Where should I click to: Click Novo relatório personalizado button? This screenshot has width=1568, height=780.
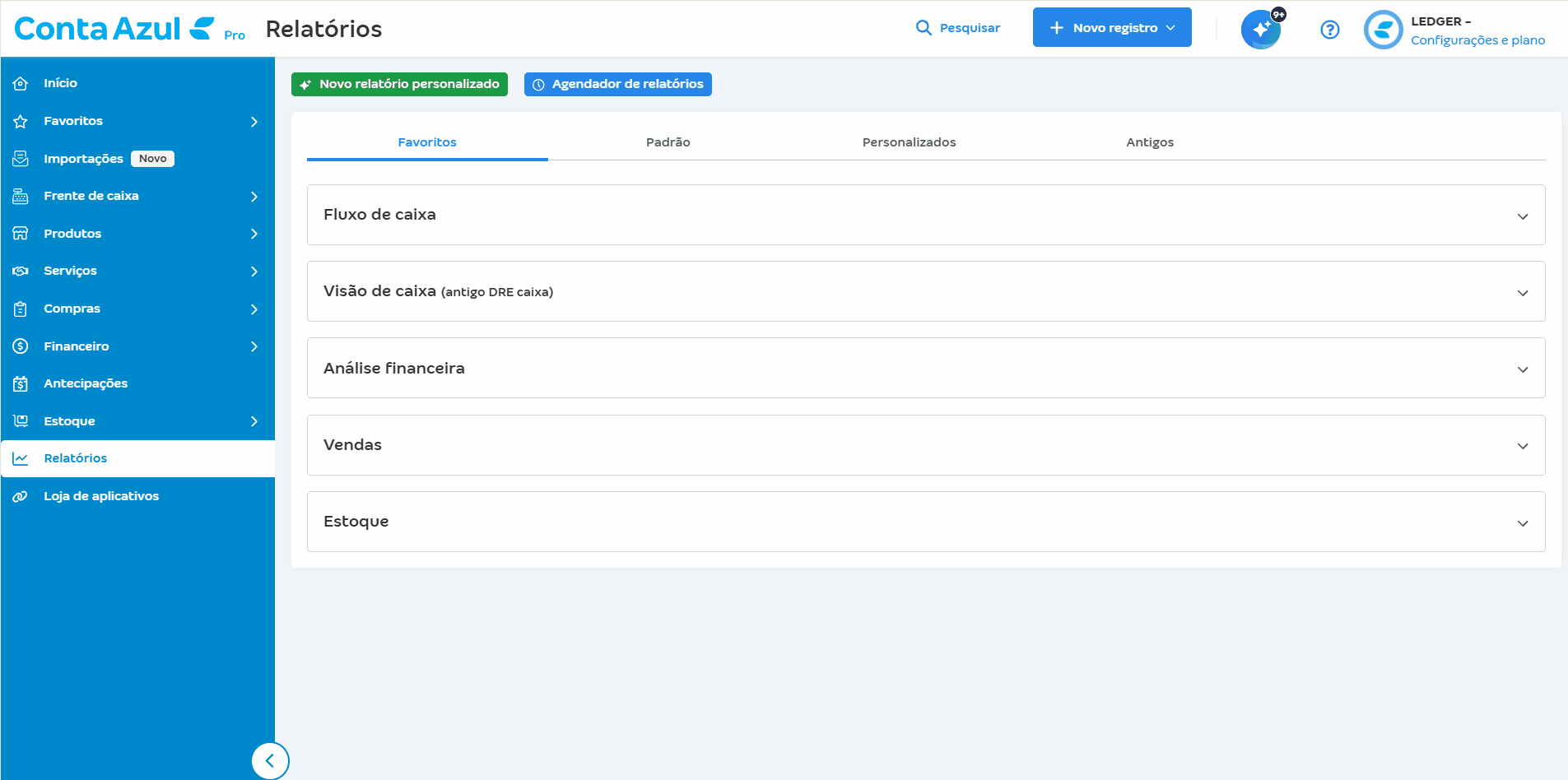[399, 84]
